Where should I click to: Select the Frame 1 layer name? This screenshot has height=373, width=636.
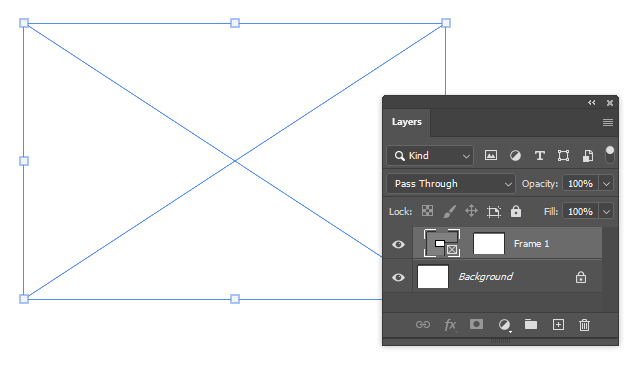point(531,244)
